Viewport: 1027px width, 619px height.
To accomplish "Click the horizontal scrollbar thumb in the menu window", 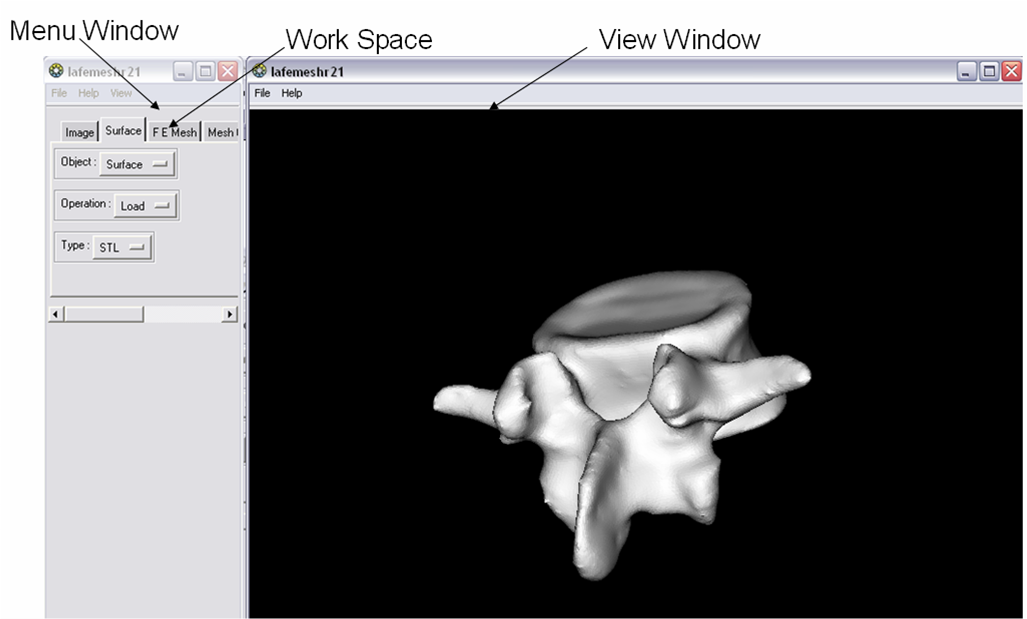I will (103, 314).
